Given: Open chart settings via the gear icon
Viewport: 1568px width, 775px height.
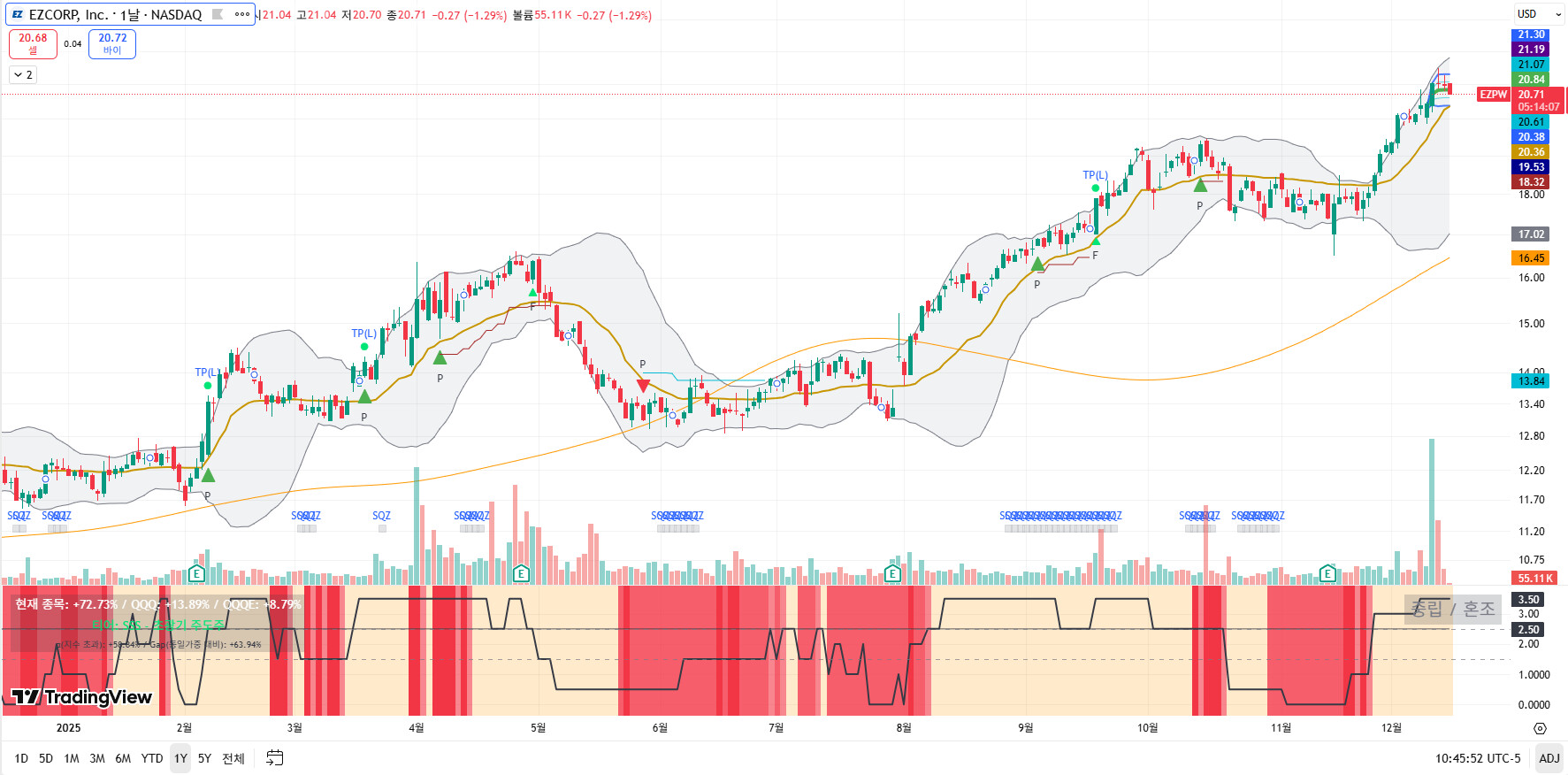Looking at the screenshot, I should (1540, 729).
